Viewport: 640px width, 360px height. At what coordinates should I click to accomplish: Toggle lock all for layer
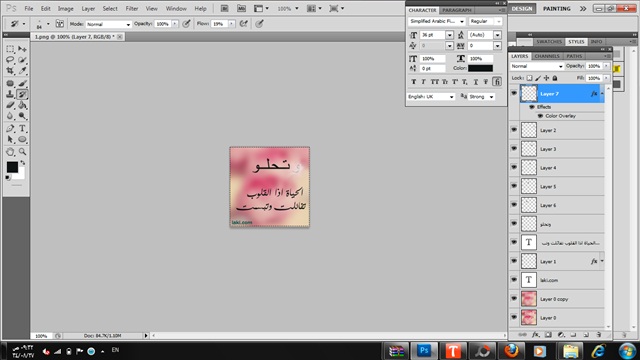point(555,78)
